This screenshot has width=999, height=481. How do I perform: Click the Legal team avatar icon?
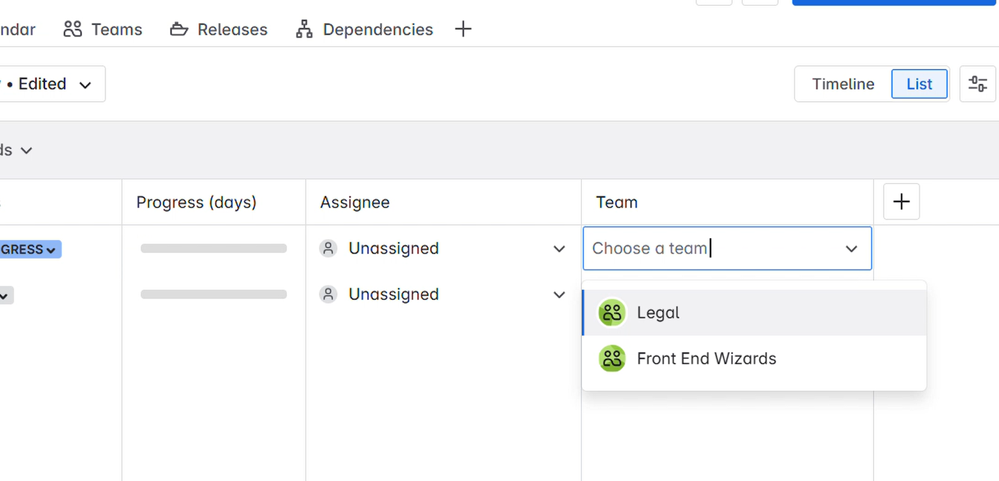point(612,313)
